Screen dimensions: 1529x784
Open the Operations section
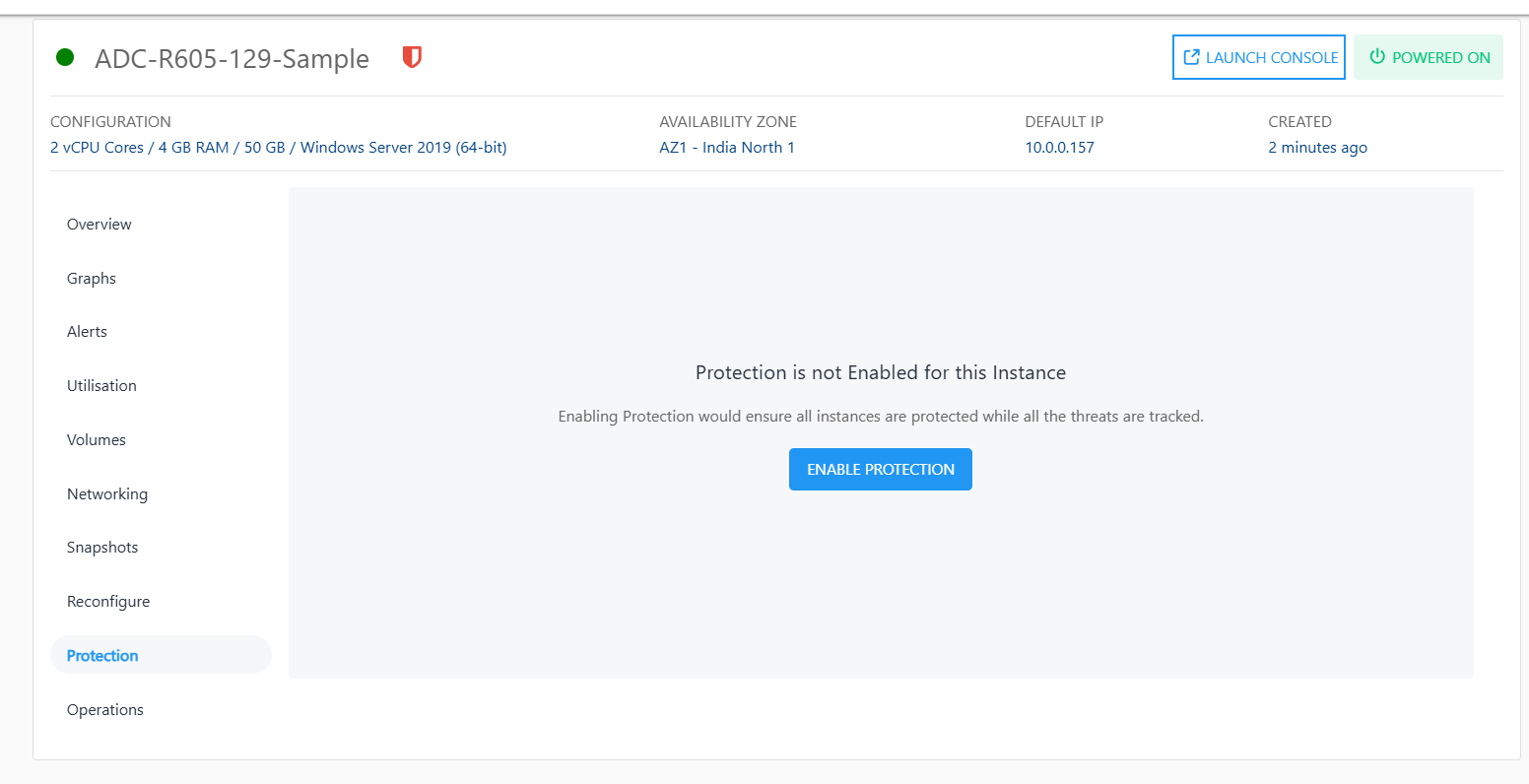coord(104,709)
